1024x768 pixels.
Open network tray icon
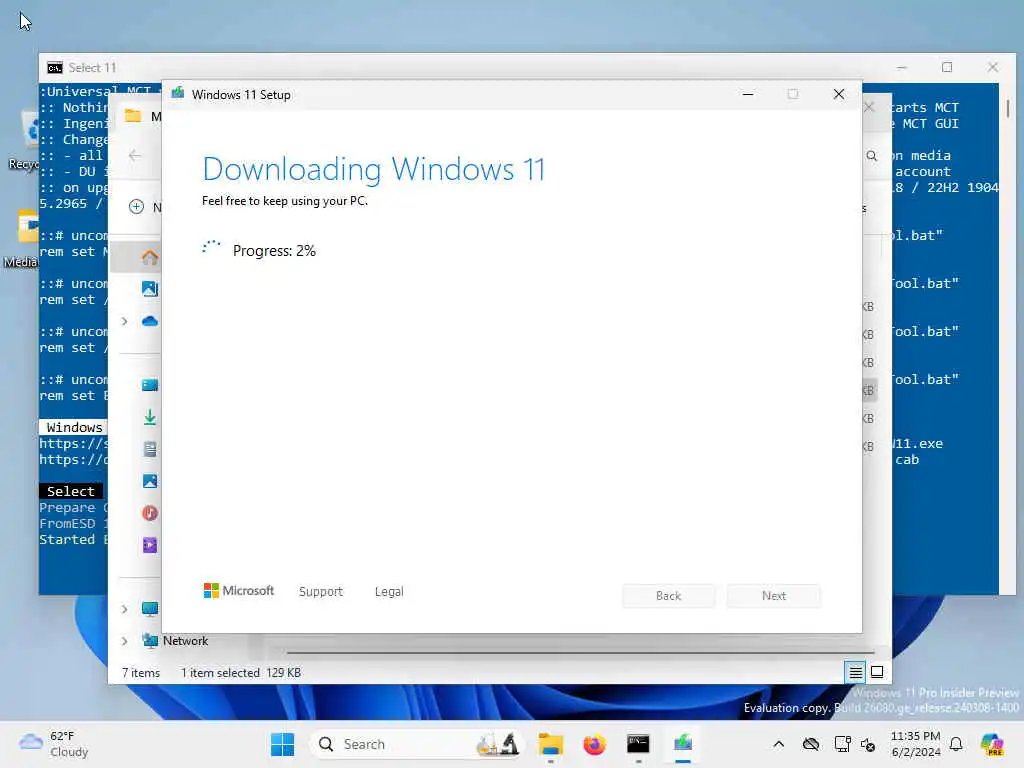842,744
